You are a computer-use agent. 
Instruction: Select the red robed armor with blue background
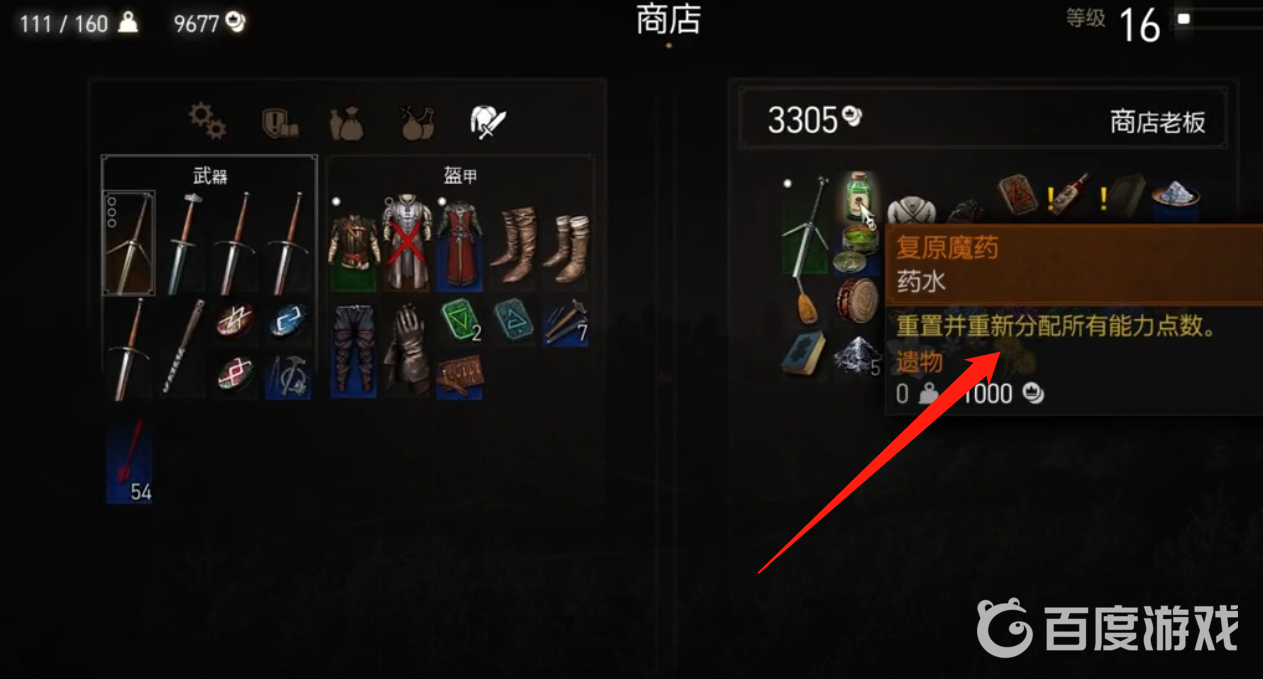pyautogui.click(x=459, y=241)
